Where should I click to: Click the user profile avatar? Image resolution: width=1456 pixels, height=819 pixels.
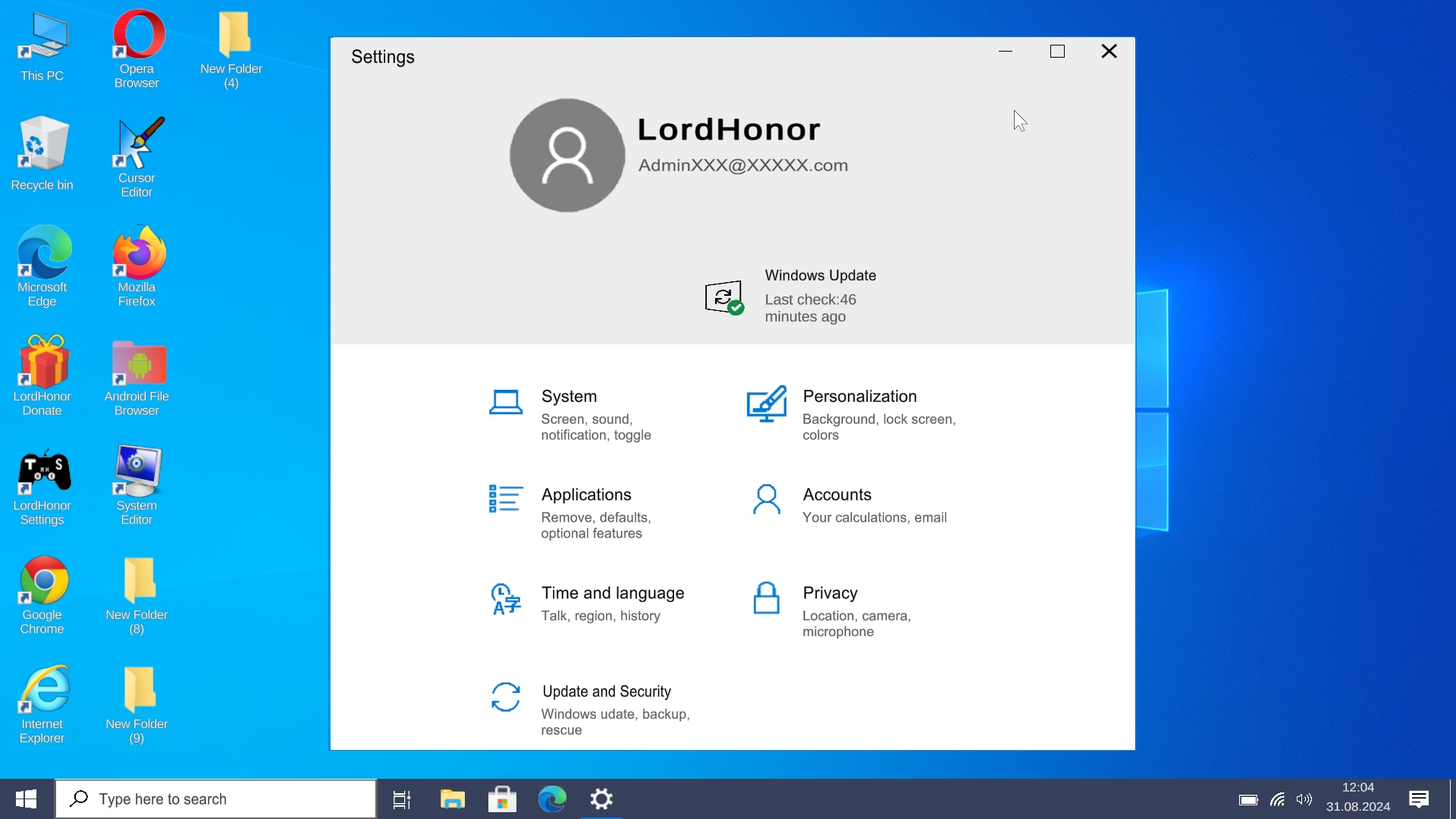click(x=567, y=155)
